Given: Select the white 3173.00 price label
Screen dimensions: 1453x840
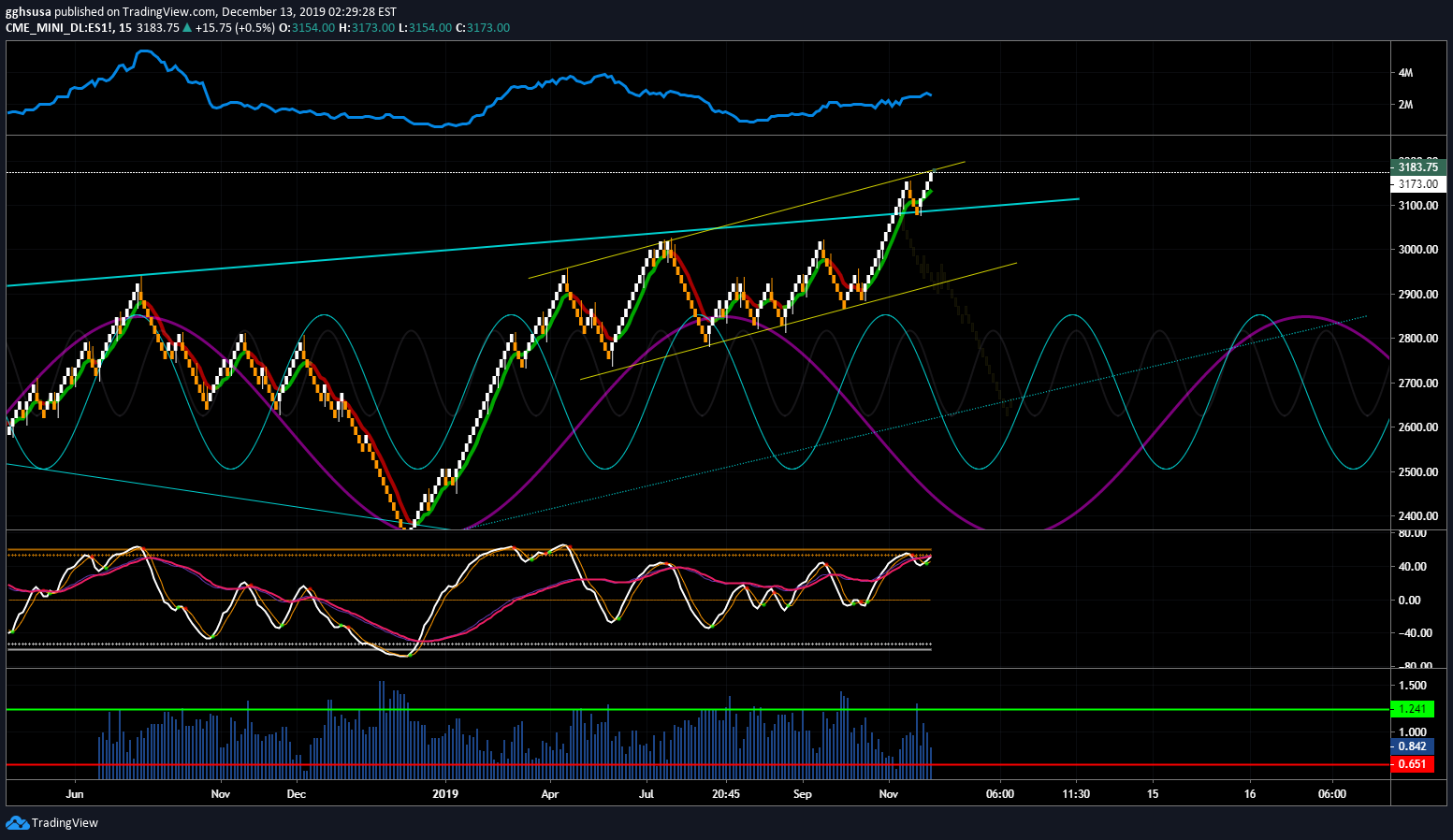Looking at the screenshot, I should [x=1418, y=184].
